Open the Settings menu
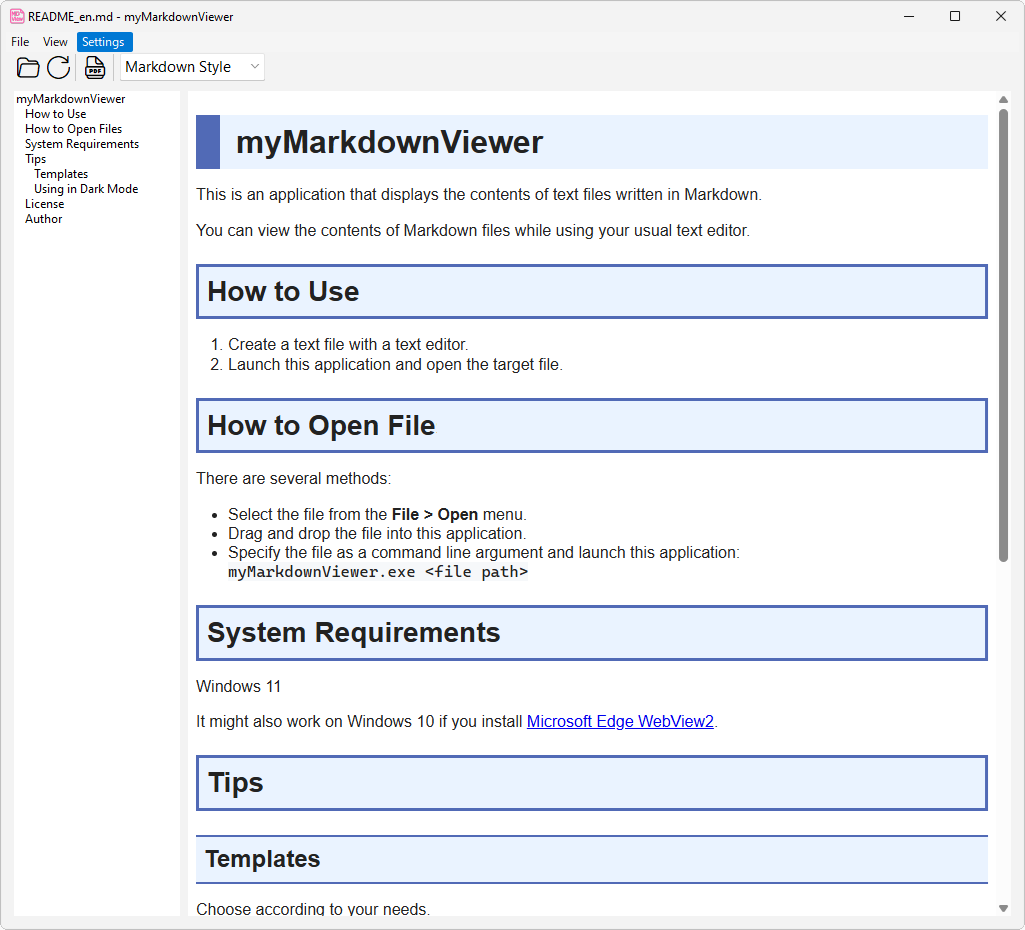This screenshot has width=1025, height=930. [103, 42]
